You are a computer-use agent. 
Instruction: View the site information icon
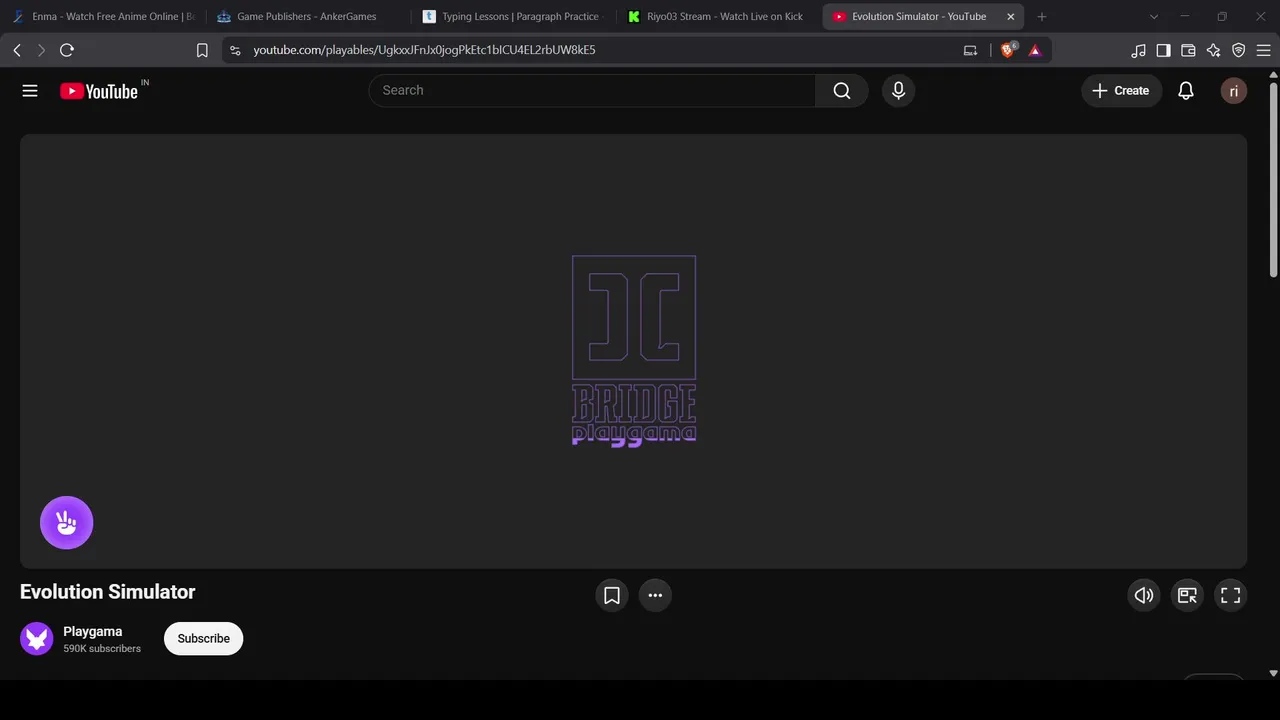pyautogui.click(x=234, y=50)
